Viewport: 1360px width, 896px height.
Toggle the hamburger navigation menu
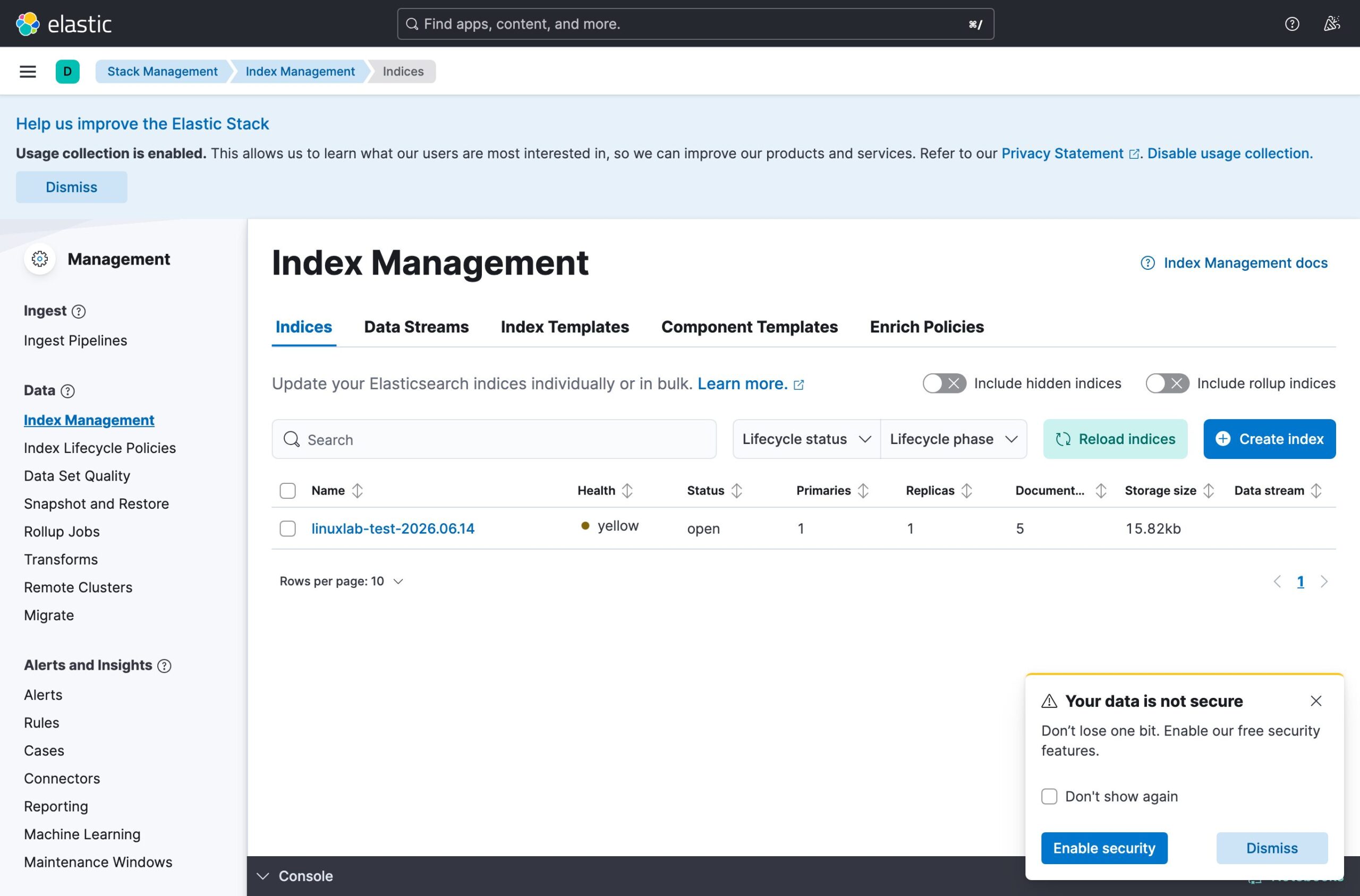tap(28, 71)
